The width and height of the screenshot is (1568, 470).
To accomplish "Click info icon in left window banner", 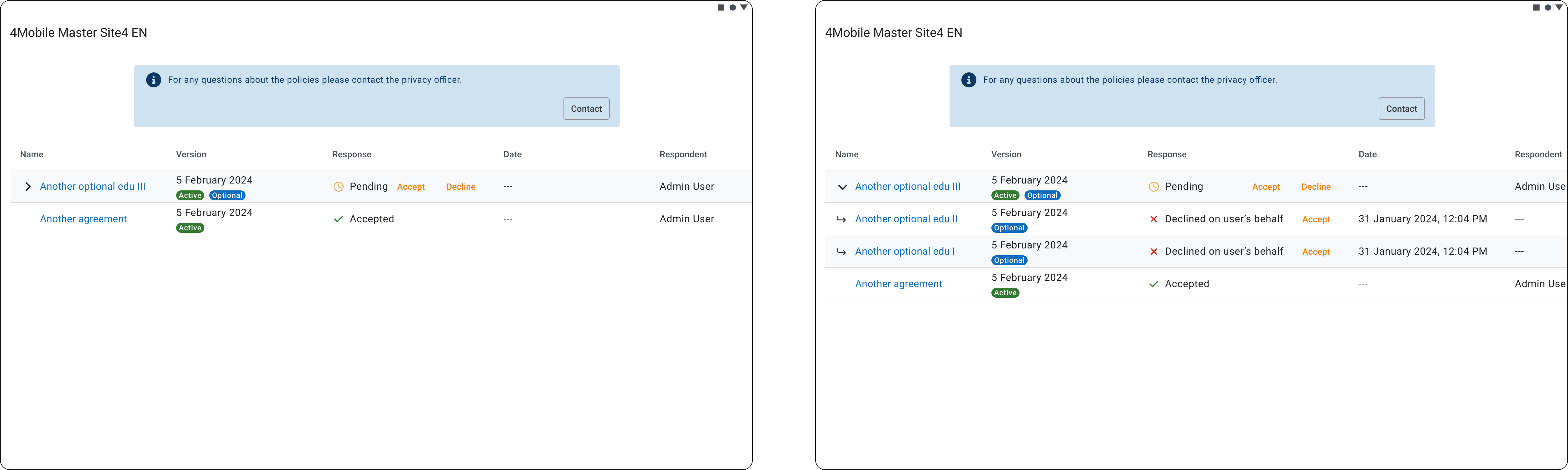I will (x=153, y=80).
